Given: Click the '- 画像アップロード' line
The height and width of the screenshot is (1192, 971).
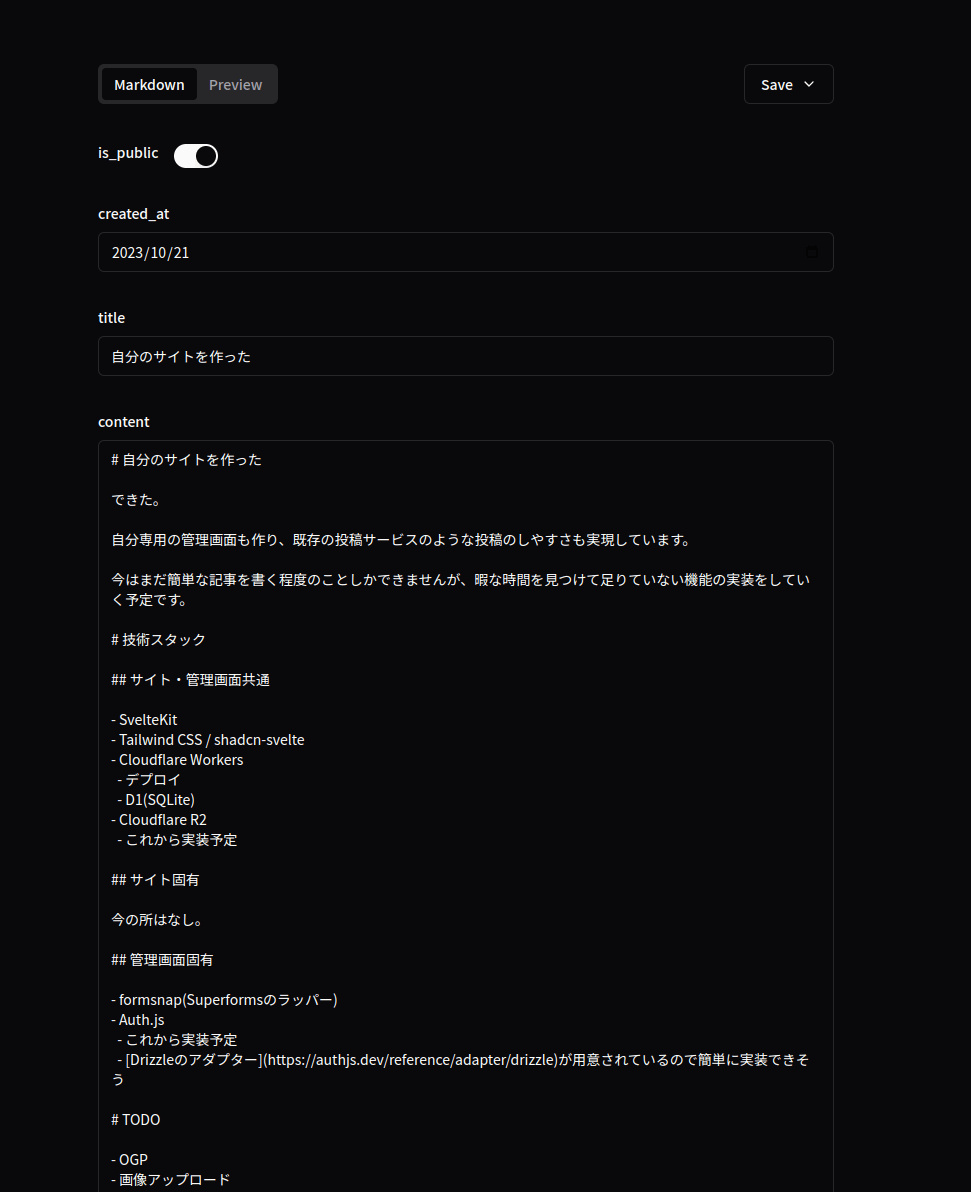Looking at the screenshot, I should tap(170, 1180).
